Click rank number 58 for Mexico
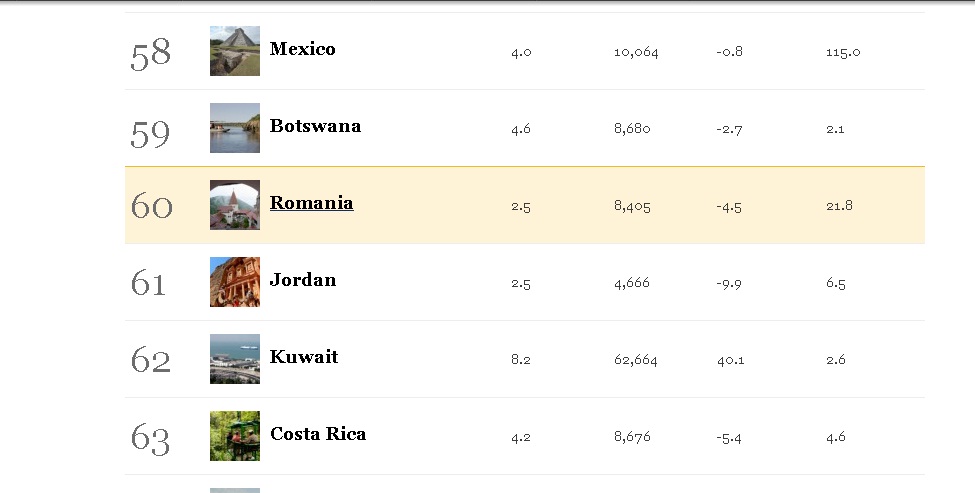 tap(150, 54)
